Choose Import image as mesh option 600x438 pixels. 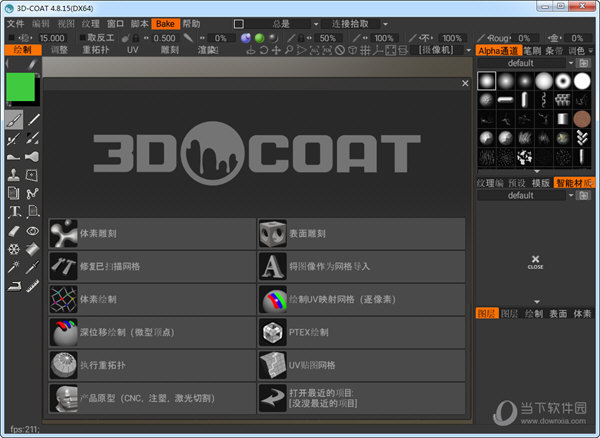click(362, 267)
